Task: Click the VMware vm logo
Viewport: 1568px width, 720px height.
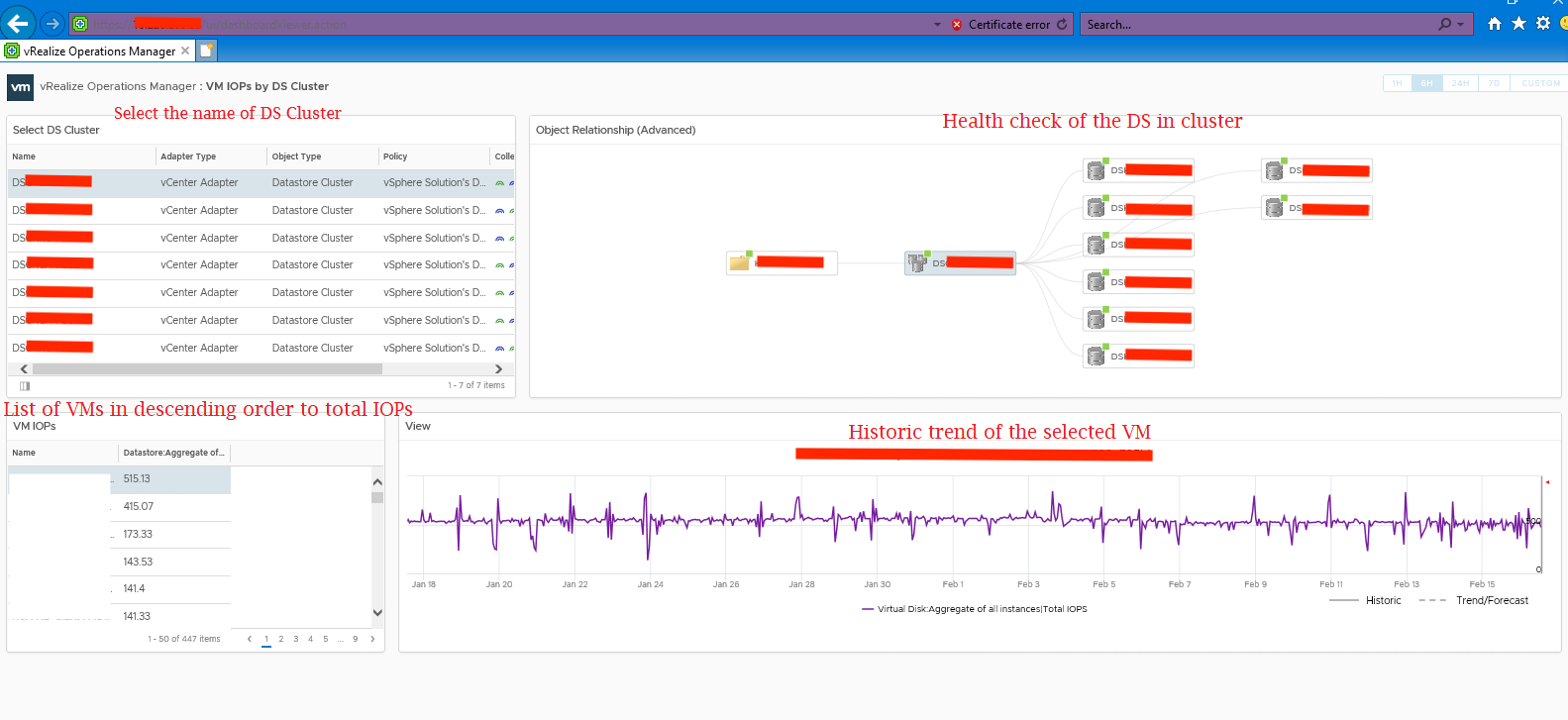Action: point(20,87)
